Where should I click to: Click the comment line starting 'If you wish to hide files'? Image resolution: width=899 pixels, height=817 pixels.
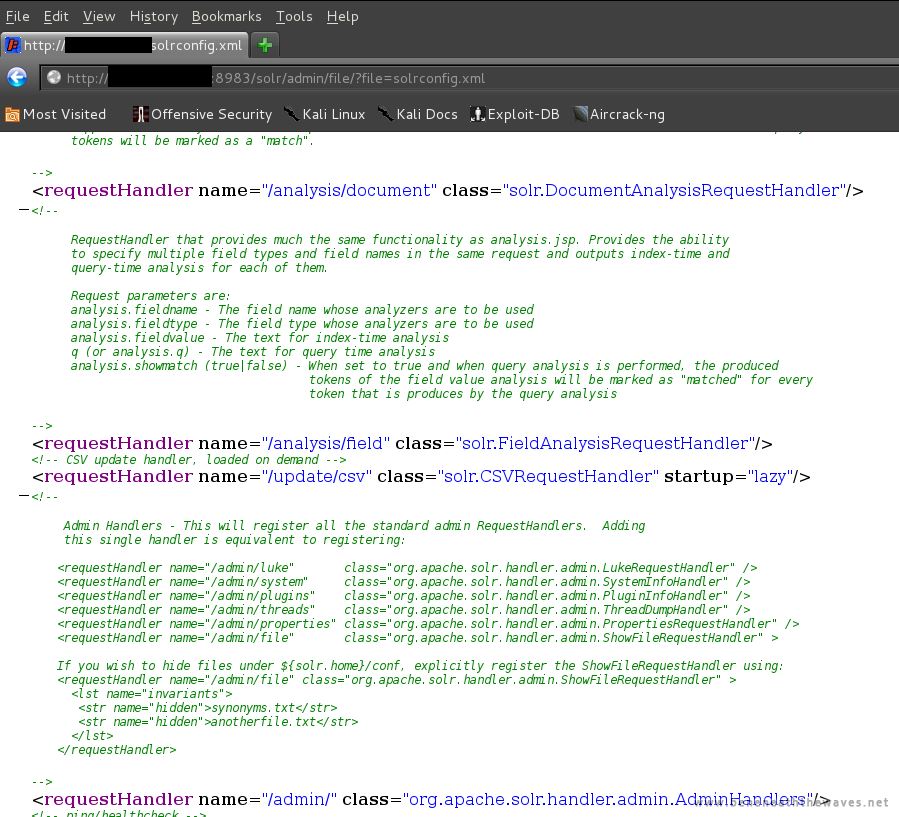tap(420, 666)
